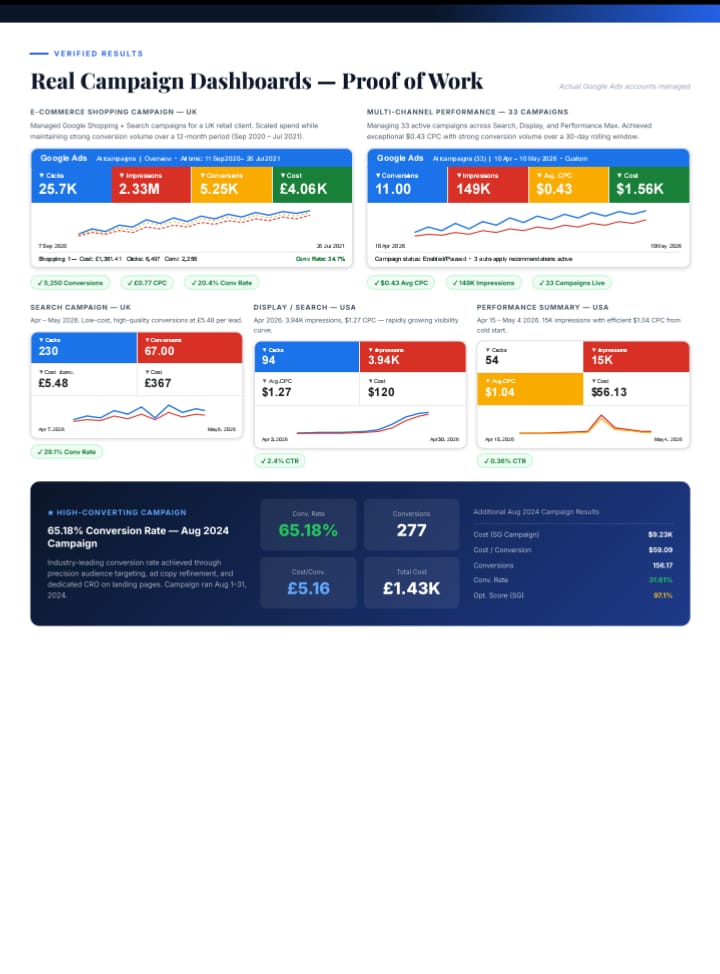720x974 pixels.
Task: Click the Performance Summary — USA title
Action: click(x=542, y=307)
